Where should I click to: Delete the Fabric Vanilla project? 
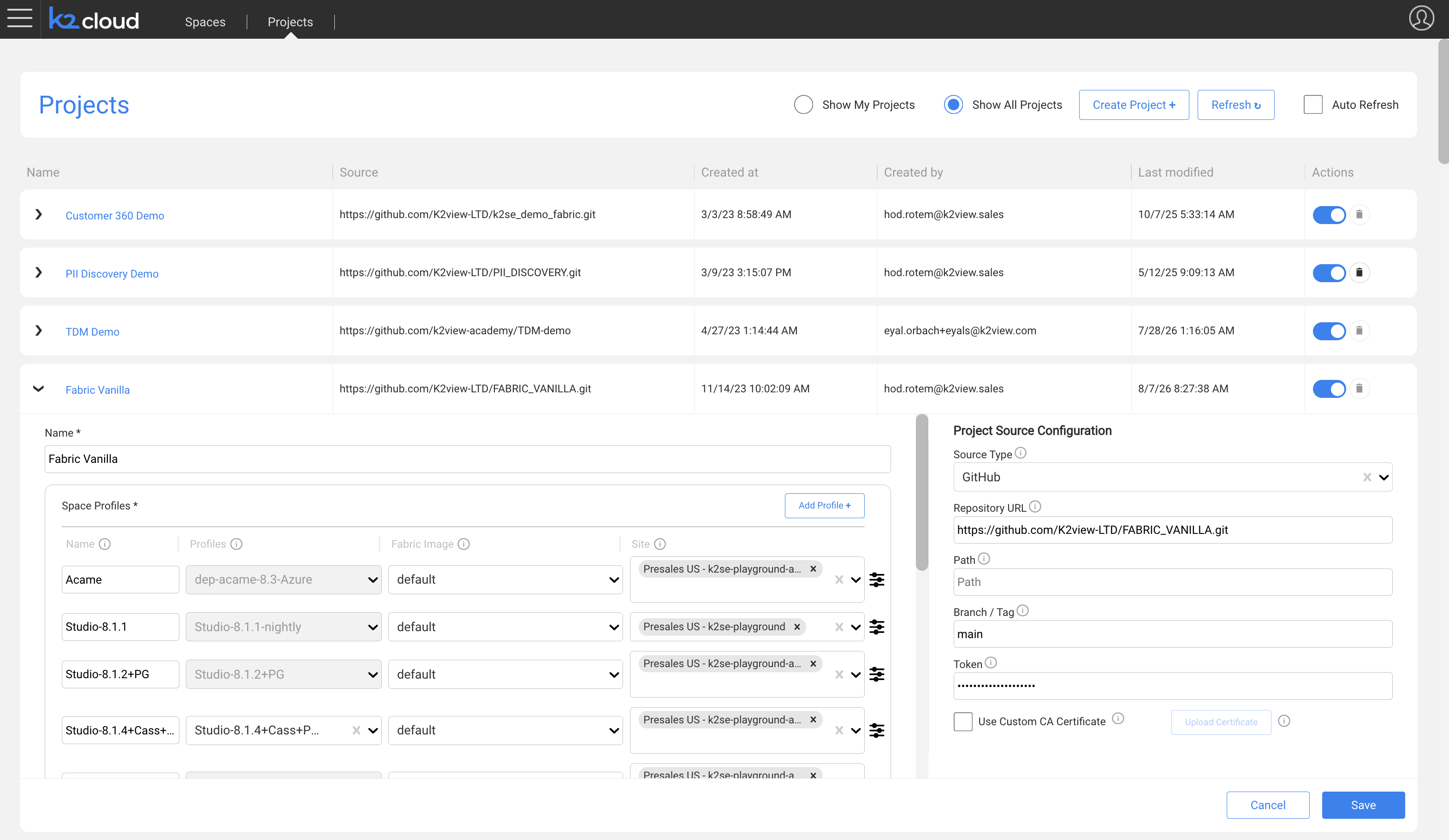(x=1359, y=389)
